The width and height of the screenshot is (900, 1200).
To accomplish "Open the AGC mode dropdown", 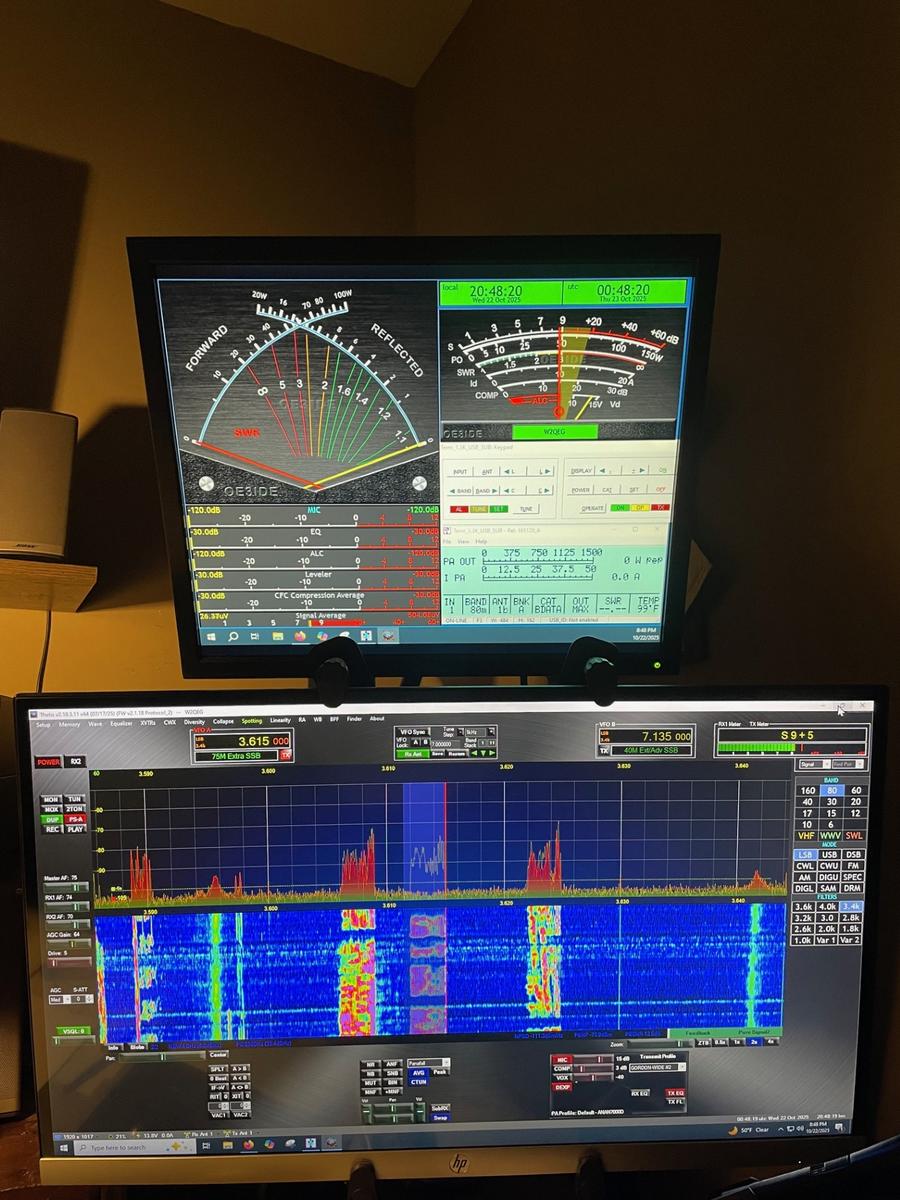I will (56, 999).
